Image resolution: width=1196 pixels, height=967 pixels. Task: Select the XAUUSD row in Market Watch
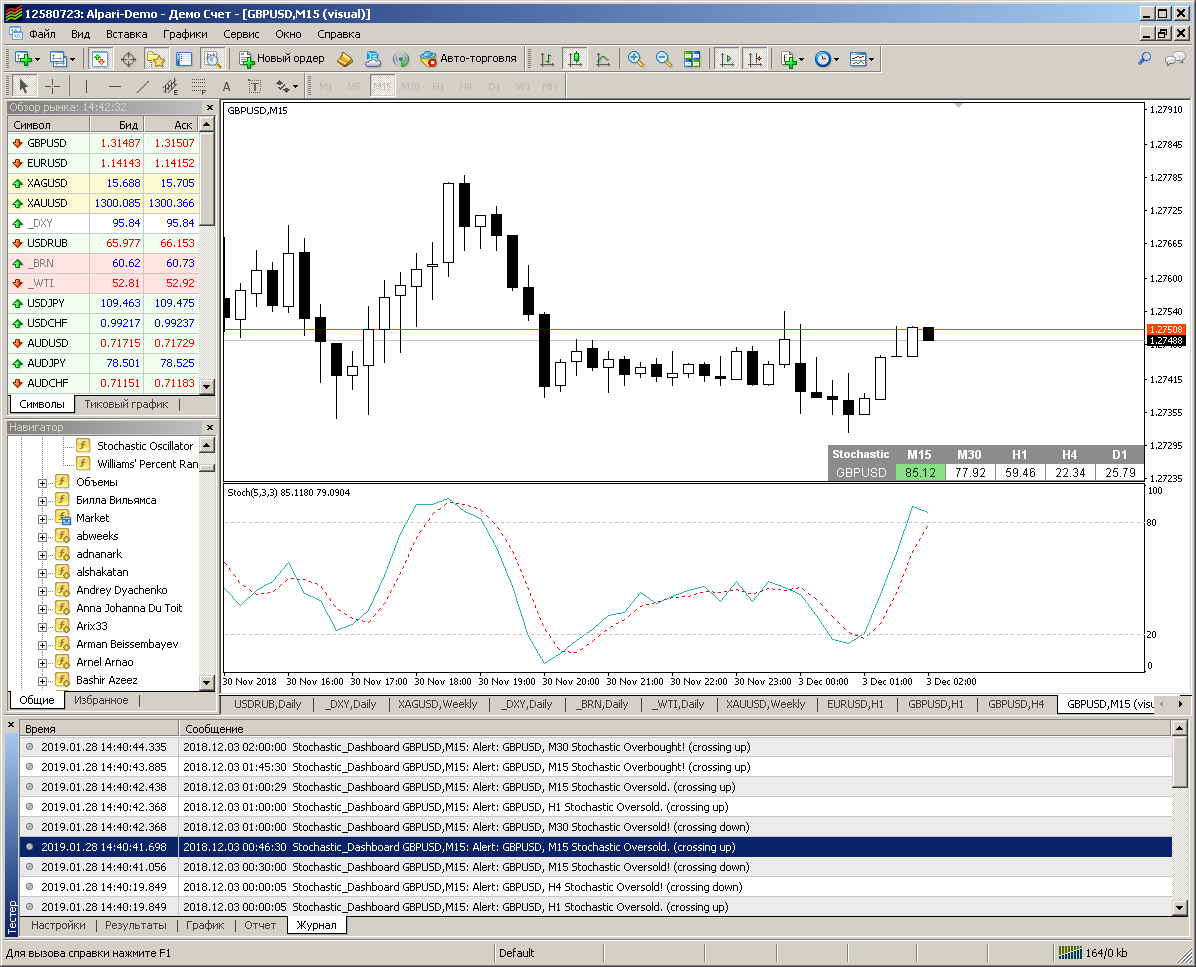(x=47, y=203)
